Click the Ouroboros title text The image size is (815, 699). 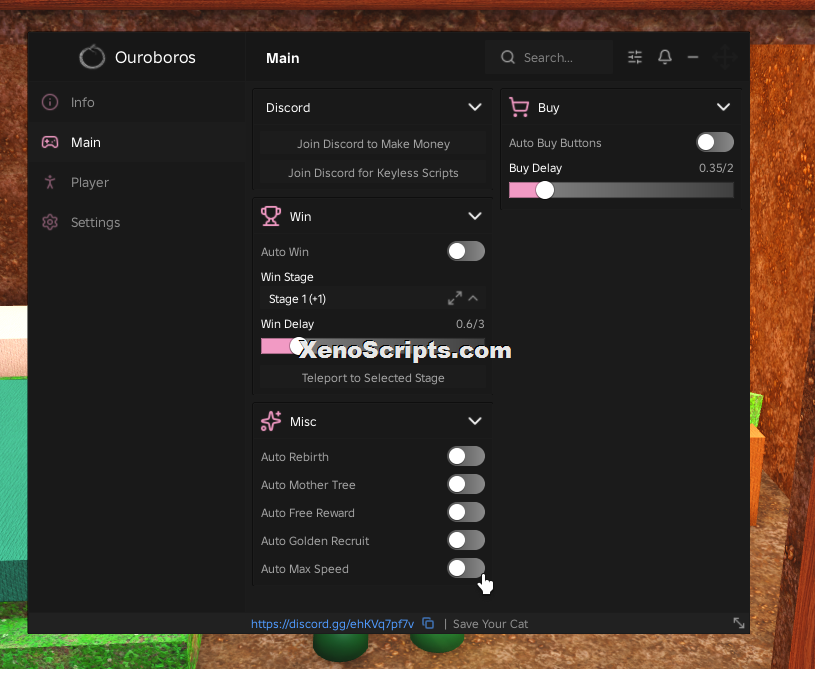click(x=155, y=57)
